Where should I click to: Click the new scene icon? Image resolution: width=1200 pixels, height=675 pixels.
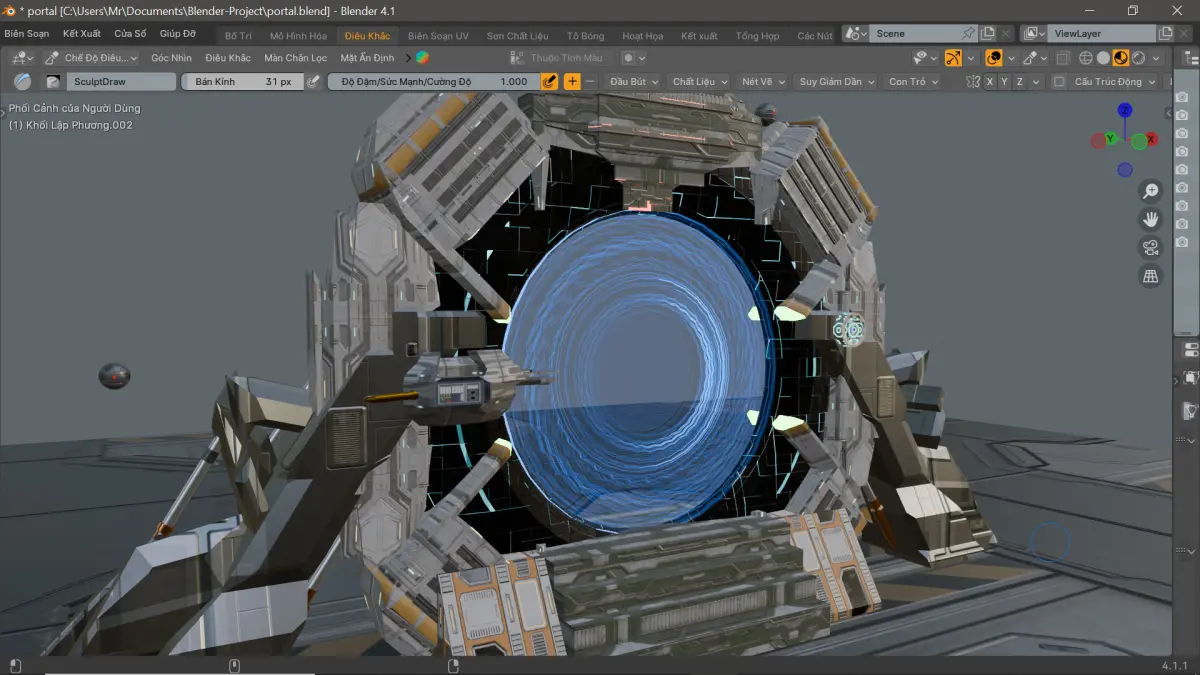pos(988,34)
